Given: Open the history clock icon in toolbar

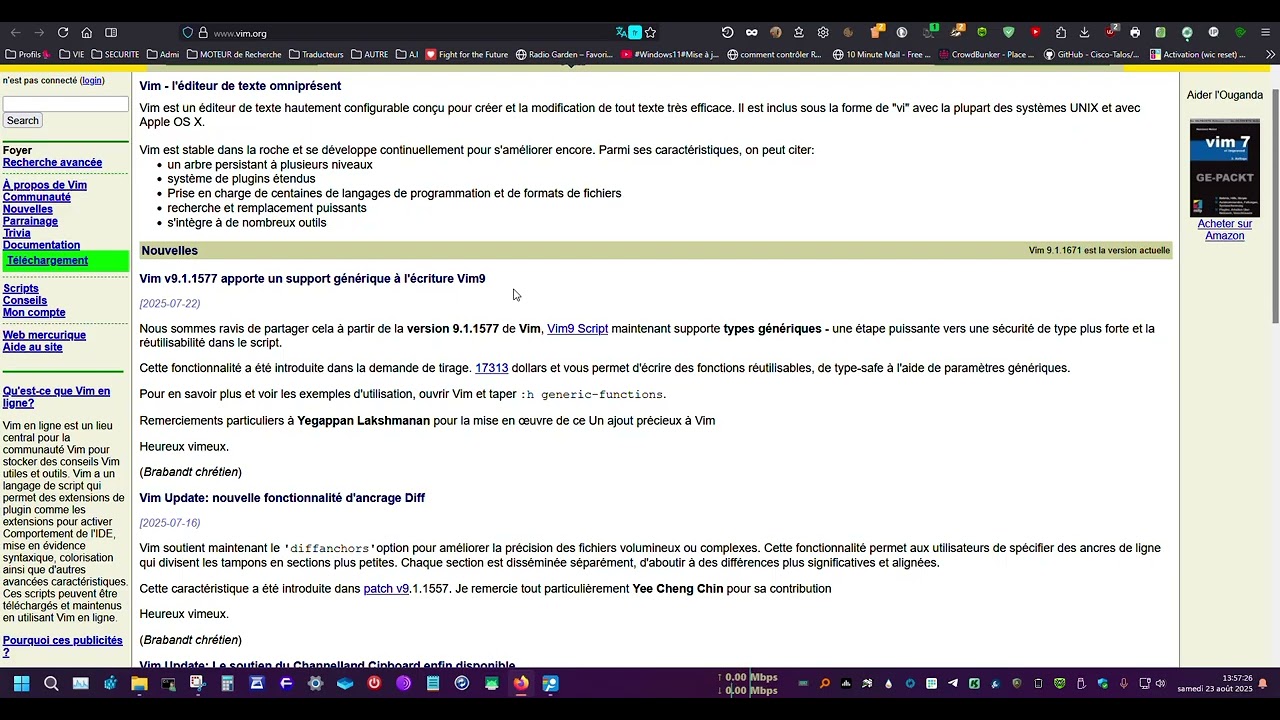Looking at the screenshot, I should tap(727, 33).
